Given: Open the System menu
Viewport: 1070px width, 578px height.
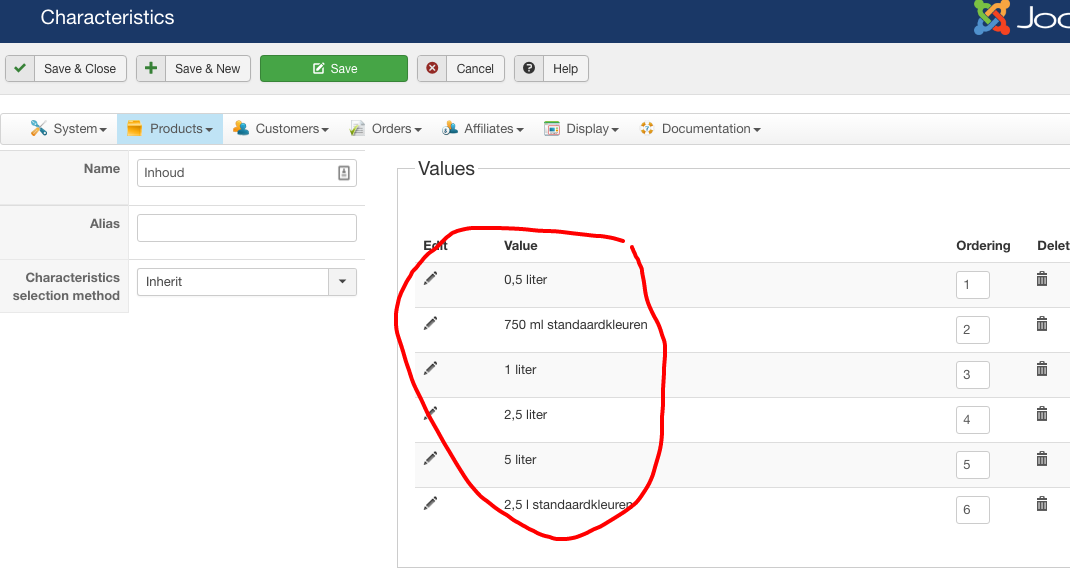Looking at the screenshot, I should click(x=68, y=128).
